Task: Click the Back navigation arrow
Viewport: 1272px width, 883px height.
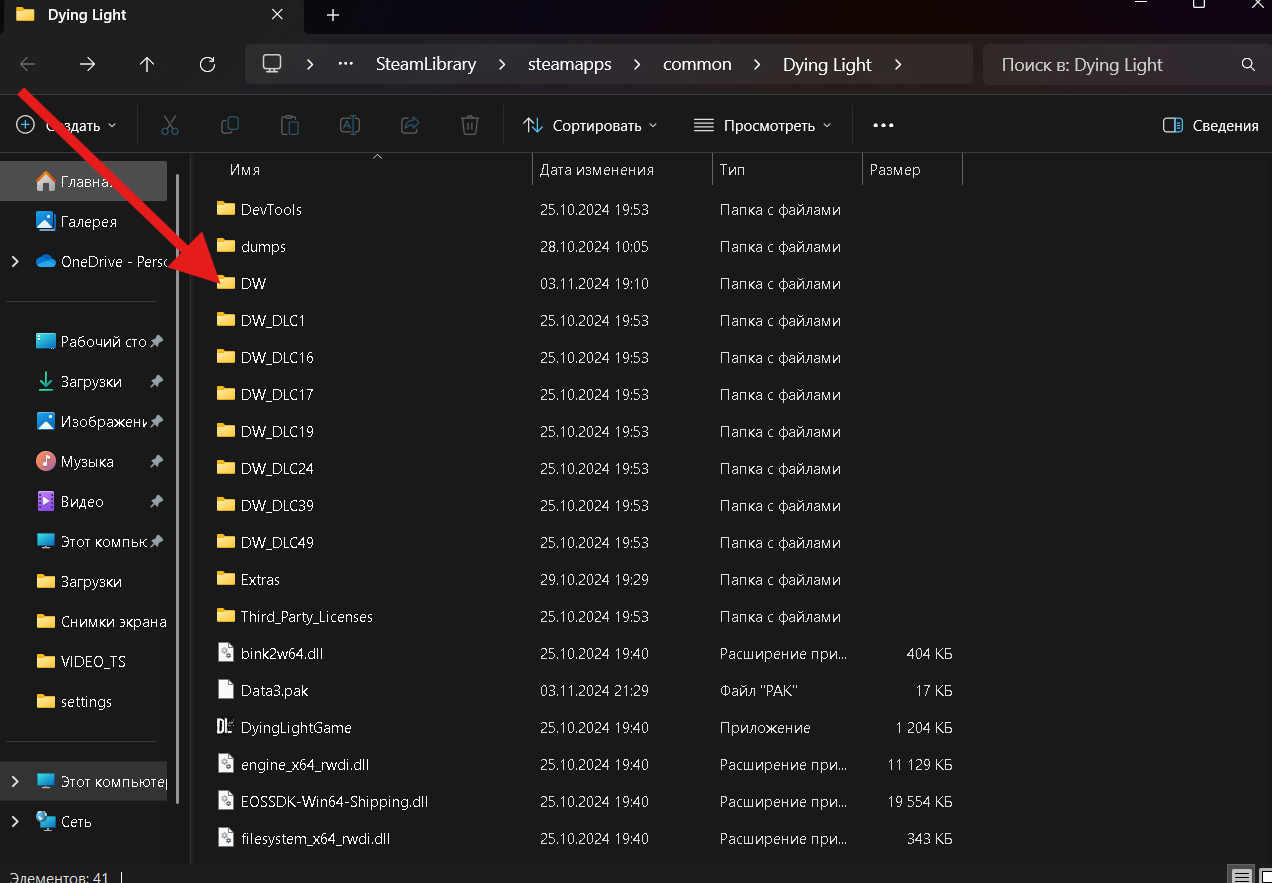Action: (x=27, y=64)
